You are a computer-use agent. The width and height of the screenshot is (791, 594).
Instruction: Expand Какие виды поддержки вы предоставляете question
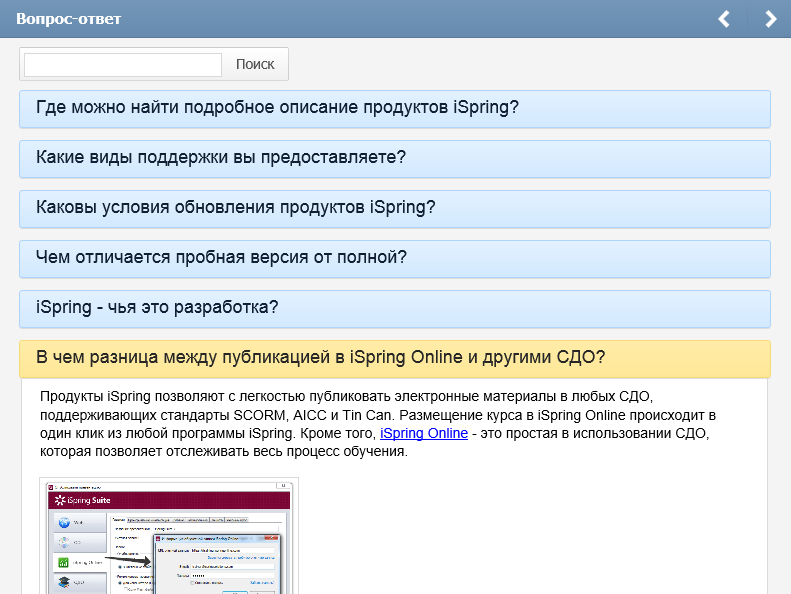(395, 159)
